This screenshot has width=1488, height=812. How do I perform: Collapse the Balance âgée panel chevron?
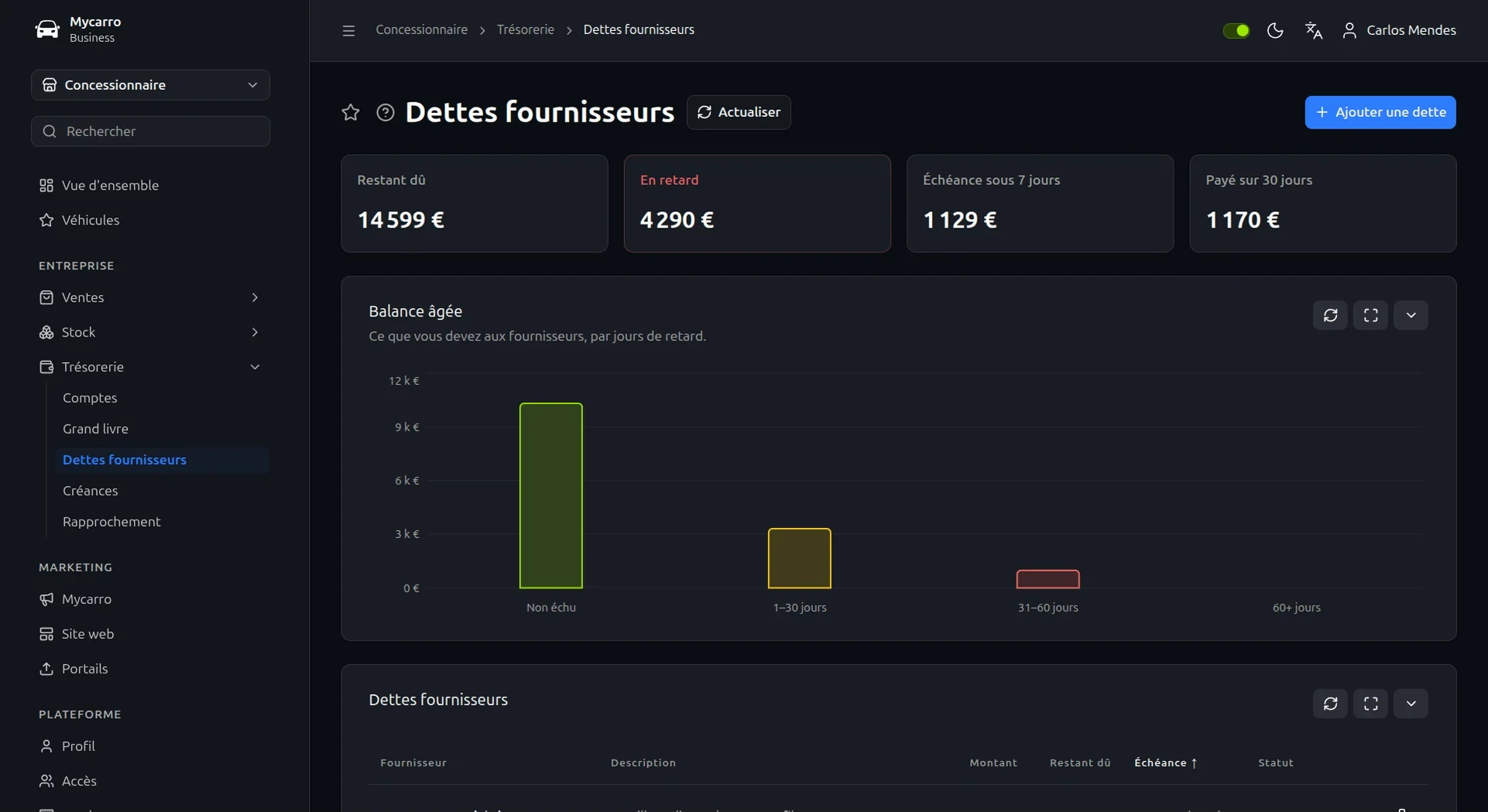click(x=1411, y=315)
